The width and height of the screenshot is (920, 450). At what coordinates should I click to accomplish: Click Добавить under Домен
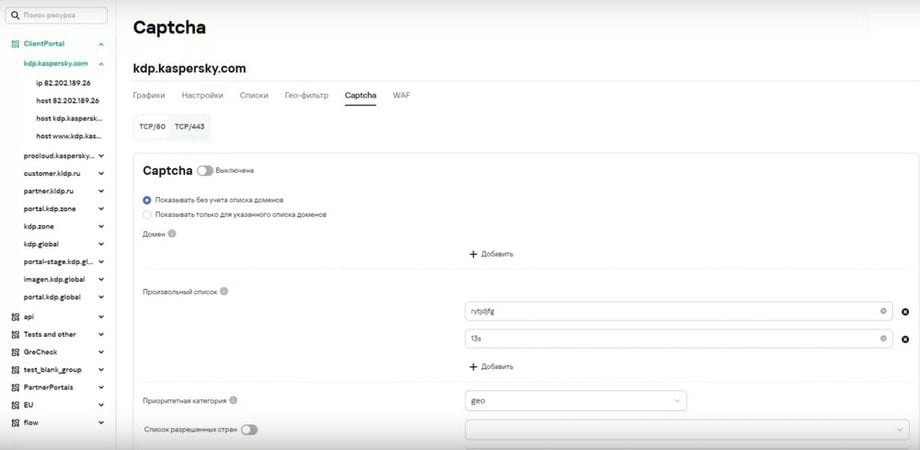[492, 255]
